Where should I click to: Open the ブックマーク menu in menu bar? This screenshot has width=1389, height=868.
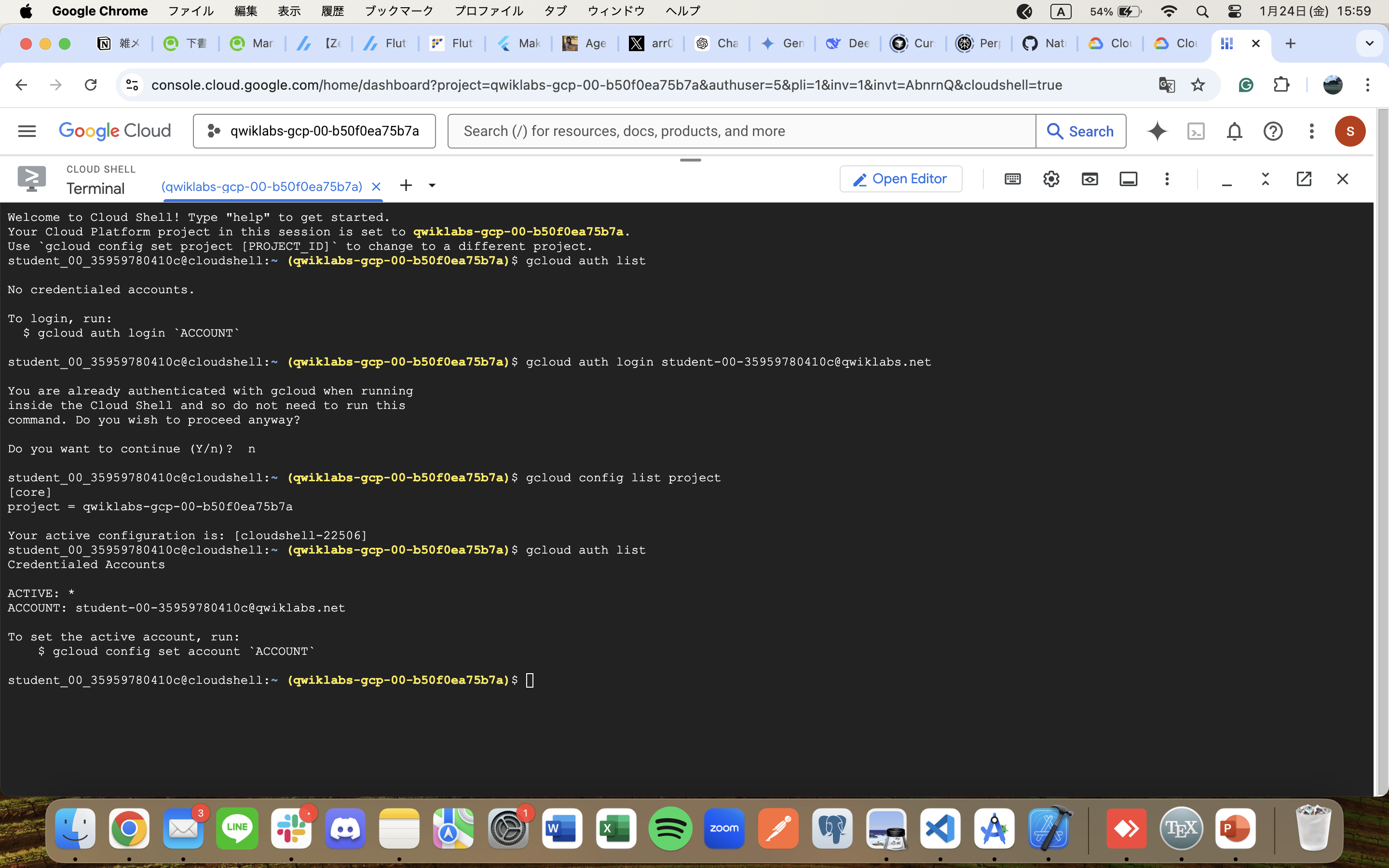pos(398,10)
